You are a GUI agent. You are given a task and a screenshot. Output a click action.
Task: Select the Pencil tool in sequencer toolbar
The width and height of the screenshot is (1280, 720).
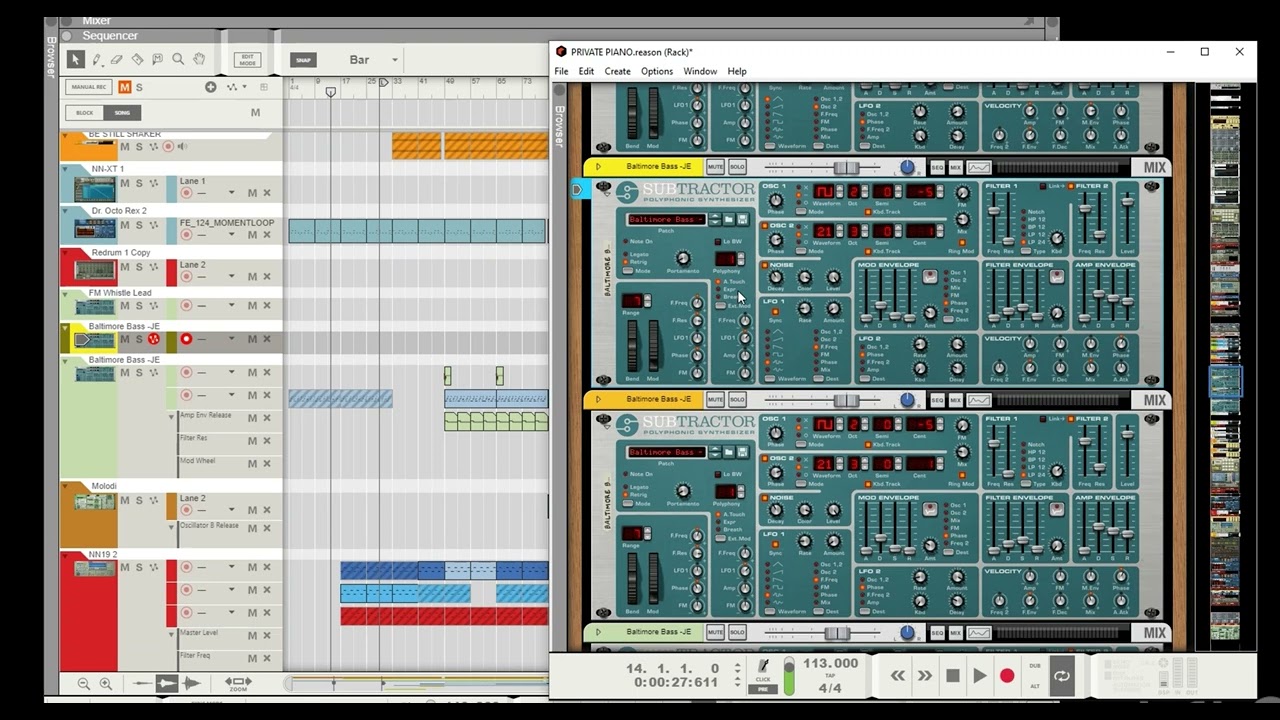coord(96,60)
